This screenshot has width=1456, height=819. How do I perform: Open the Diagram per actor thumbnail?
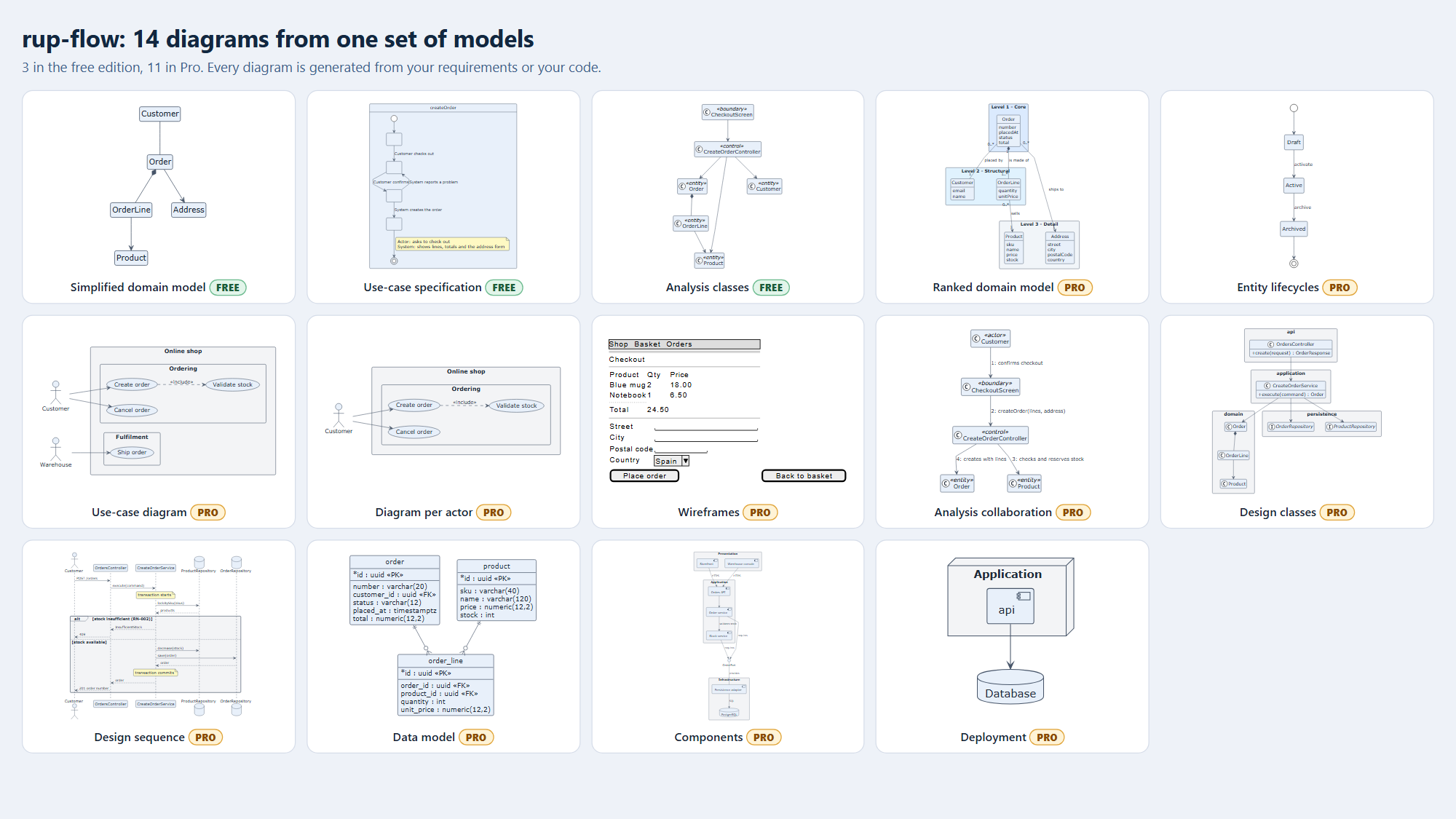click(x=443, y=411)
